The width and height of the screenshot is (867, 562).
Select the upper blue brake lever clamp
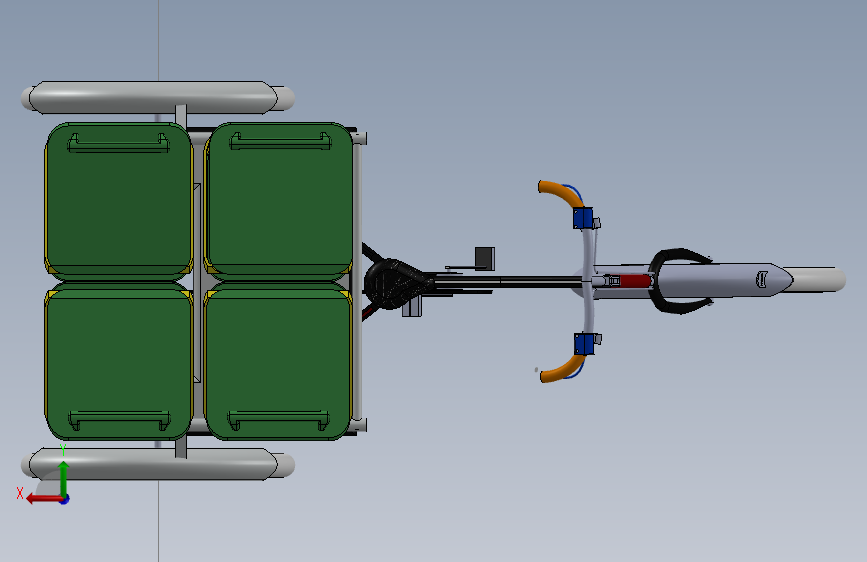point(583,218)
